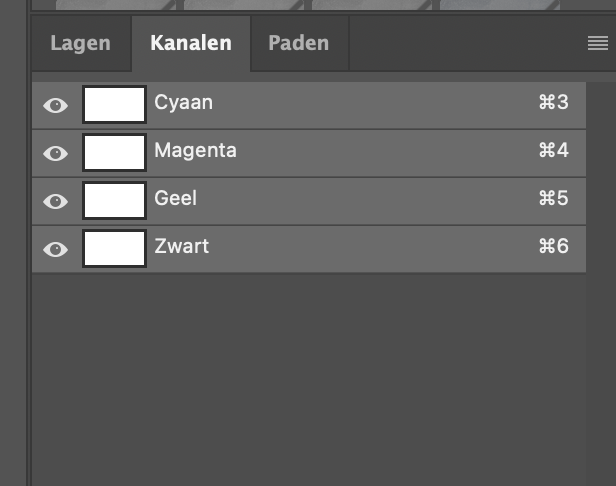This screenshot has height=486, width=616.
Task: Click the ⌘3 shortcut label
Action: tap(553, 102)
